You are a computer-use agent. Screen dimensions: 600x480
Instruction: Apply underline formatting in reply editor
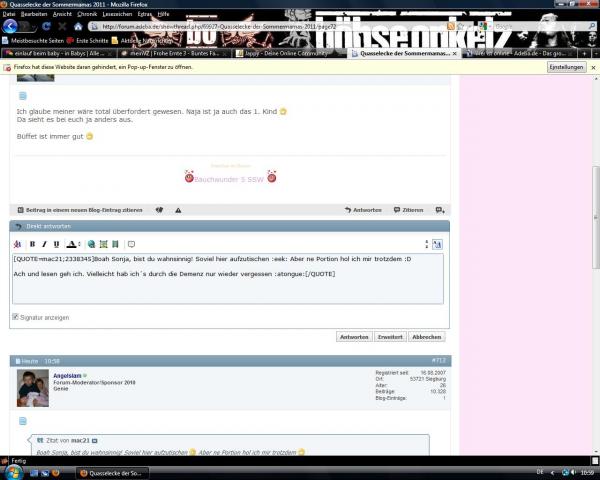(x=56, y=244)
